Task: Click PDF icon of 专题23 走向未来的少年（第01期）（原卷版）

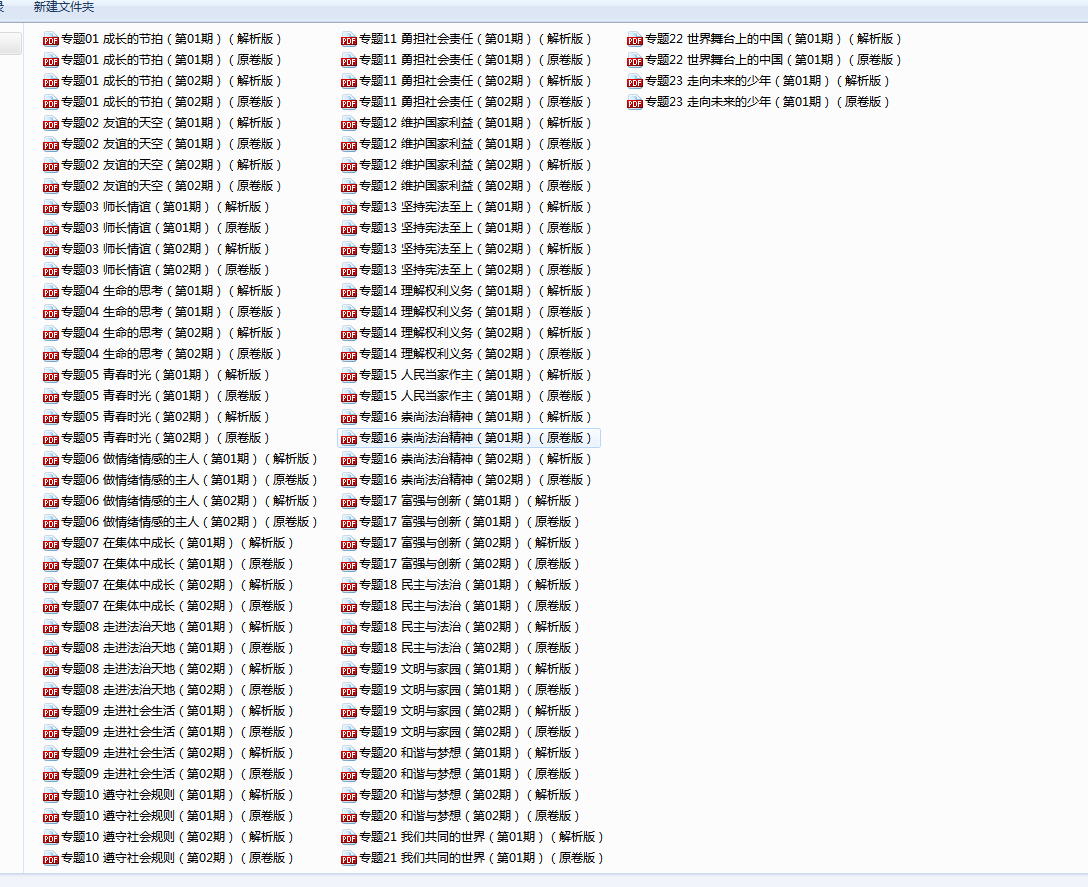Action: (635, 103)
